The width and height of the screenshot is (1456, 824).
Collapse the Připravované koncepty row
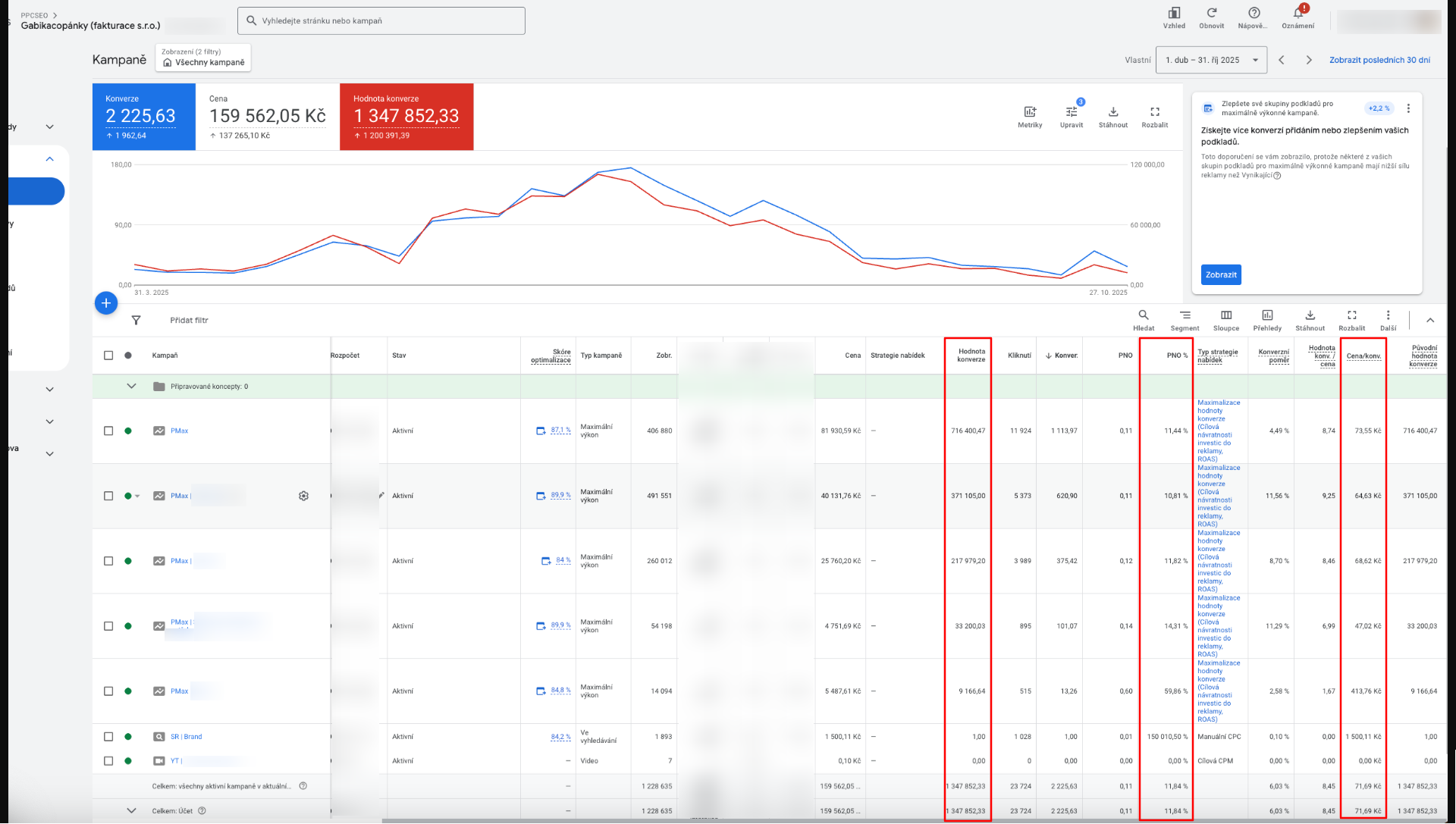coord(131,386)
